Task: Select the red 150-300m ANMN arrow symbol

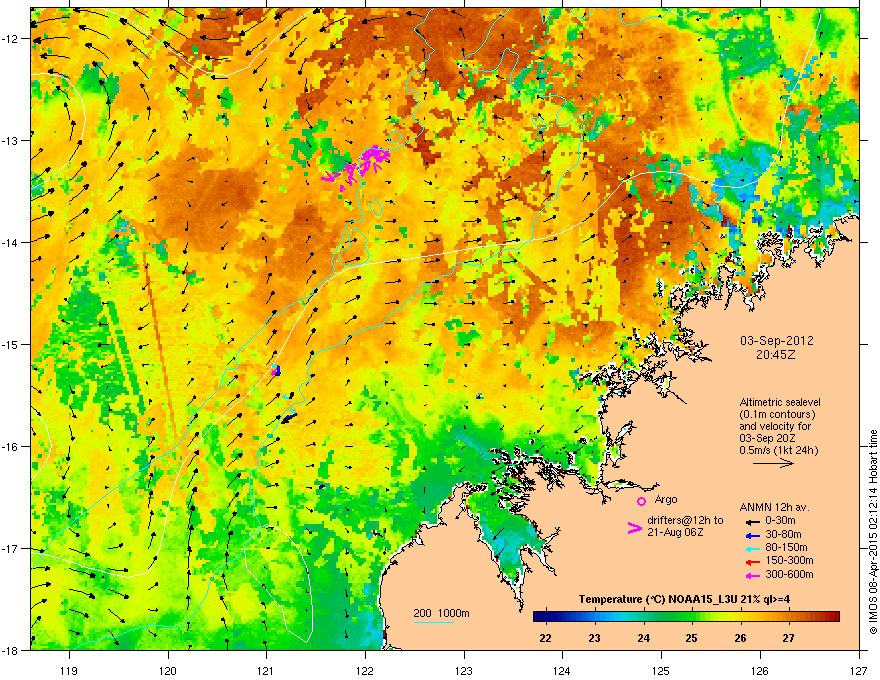Action: [x=753, y=562]
